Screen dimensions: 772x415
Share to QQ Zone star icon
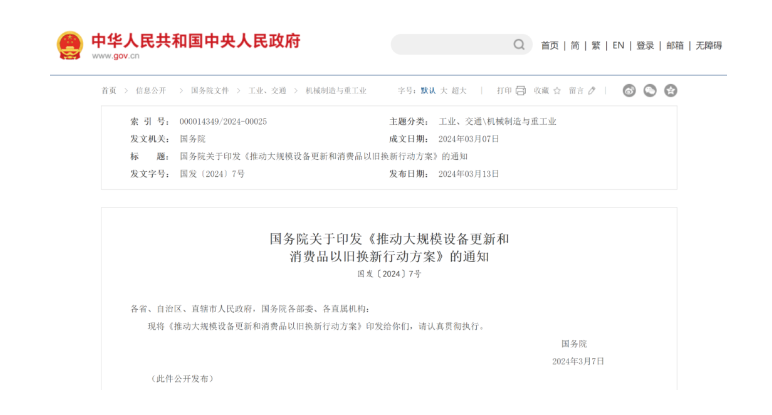(x=671, y=91)
